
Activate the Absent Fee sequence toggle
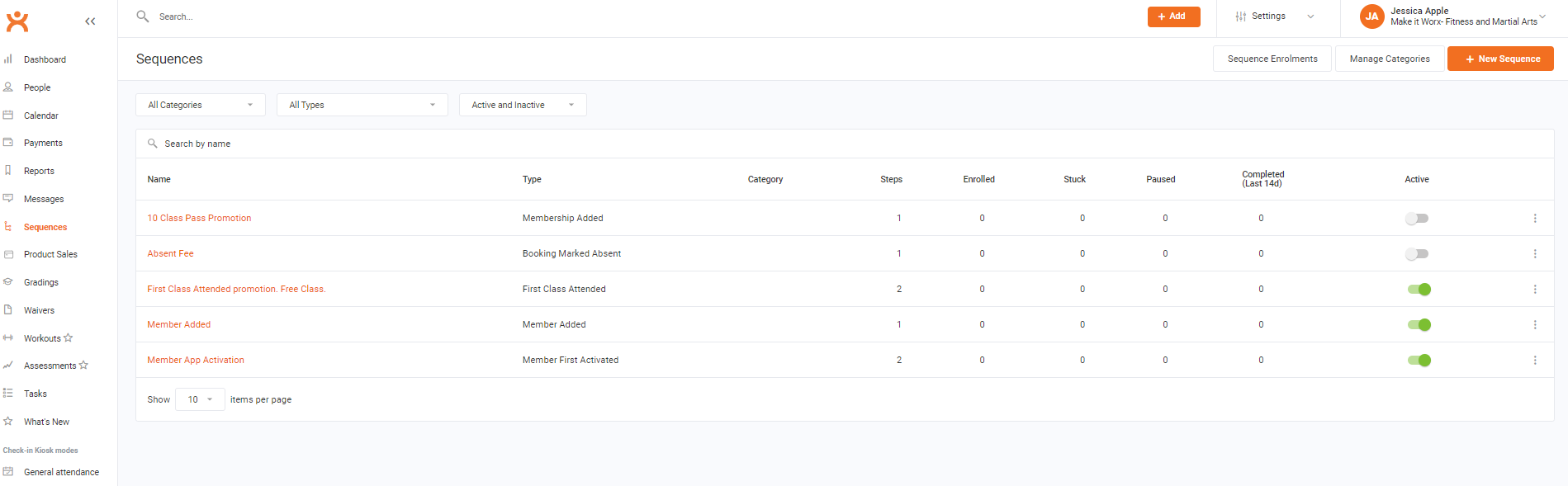[1416, 254]
